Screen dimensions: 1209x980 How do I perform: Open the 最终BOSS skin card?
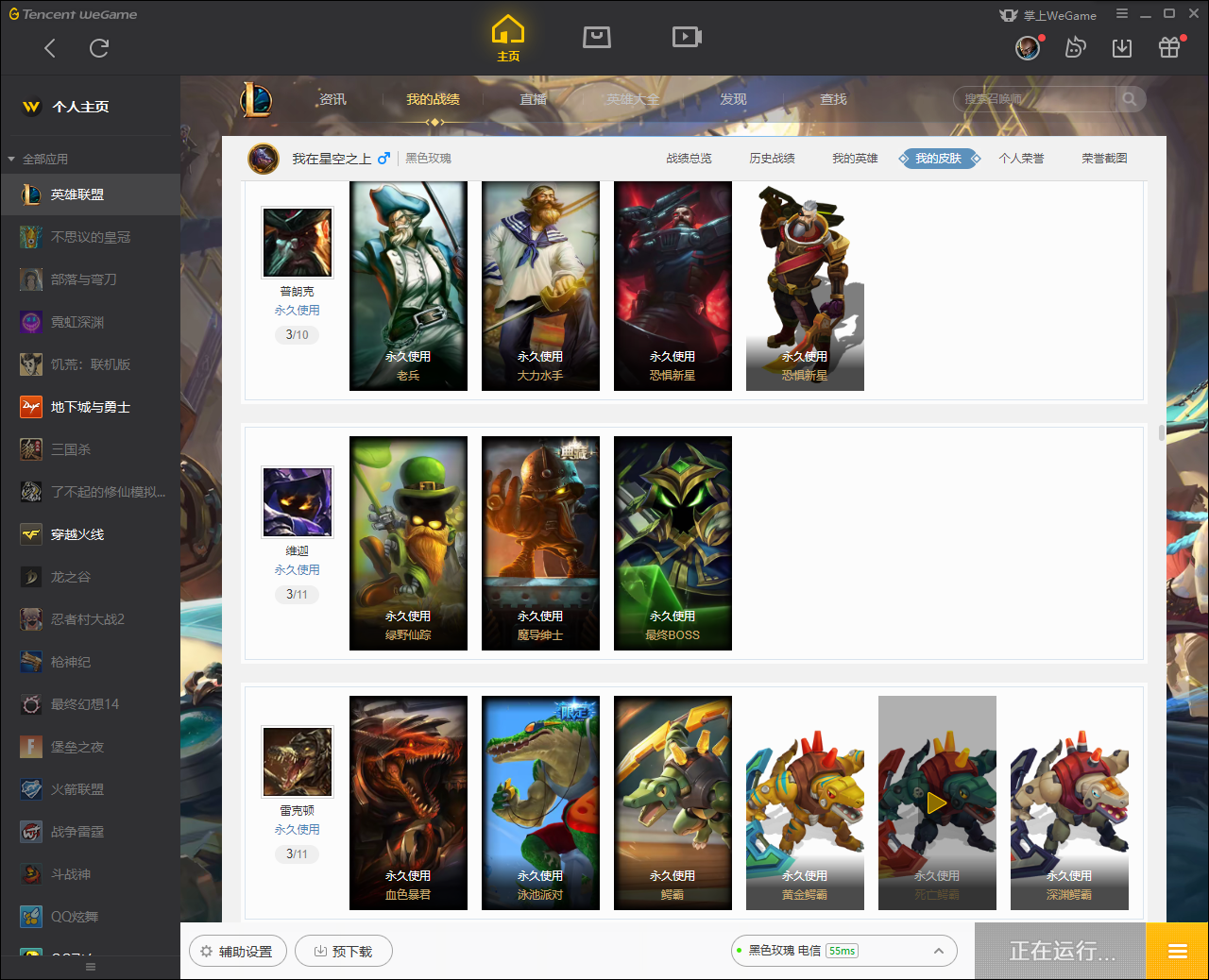(673, 543)
